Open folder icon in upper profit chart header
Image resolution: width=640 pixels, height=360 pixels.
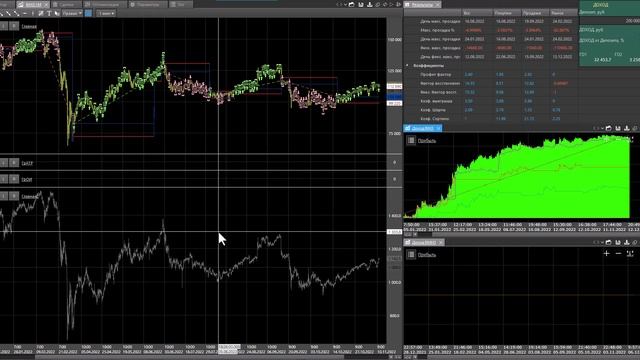click(609, 128)
